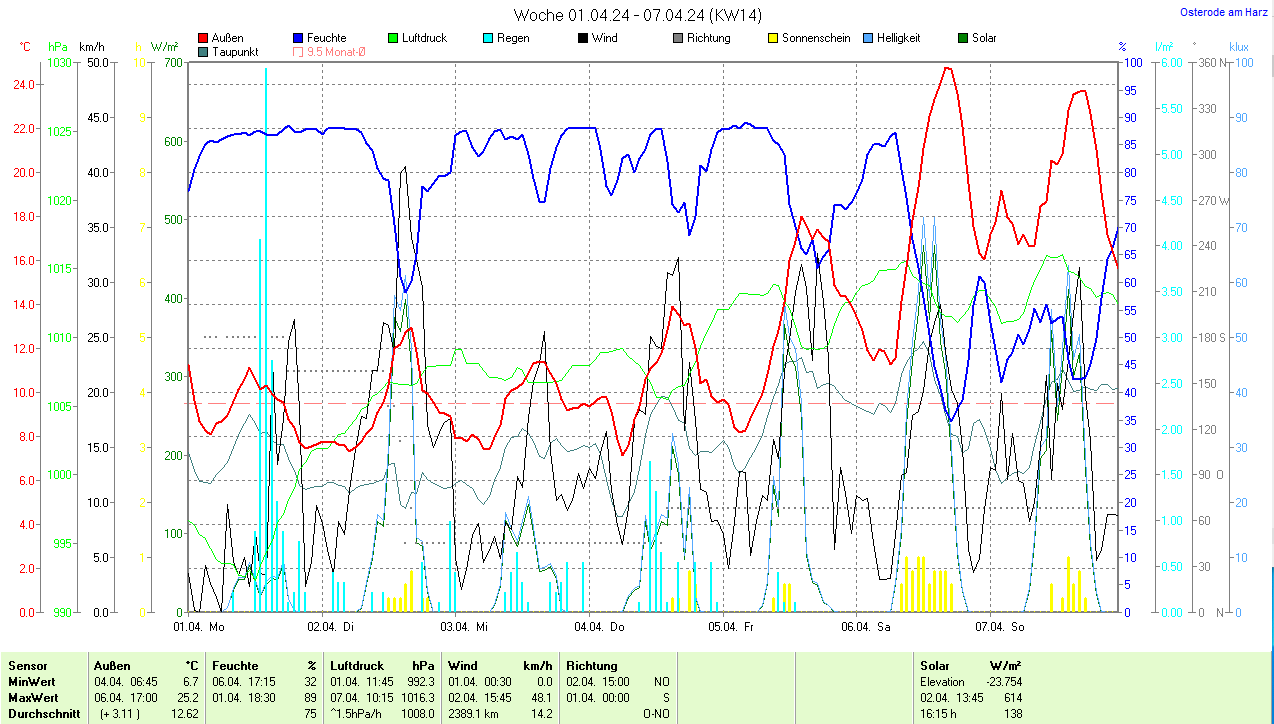Select the green Luftdruck legend marker
The image size is (1274, 724).
[x=394, y=38]
